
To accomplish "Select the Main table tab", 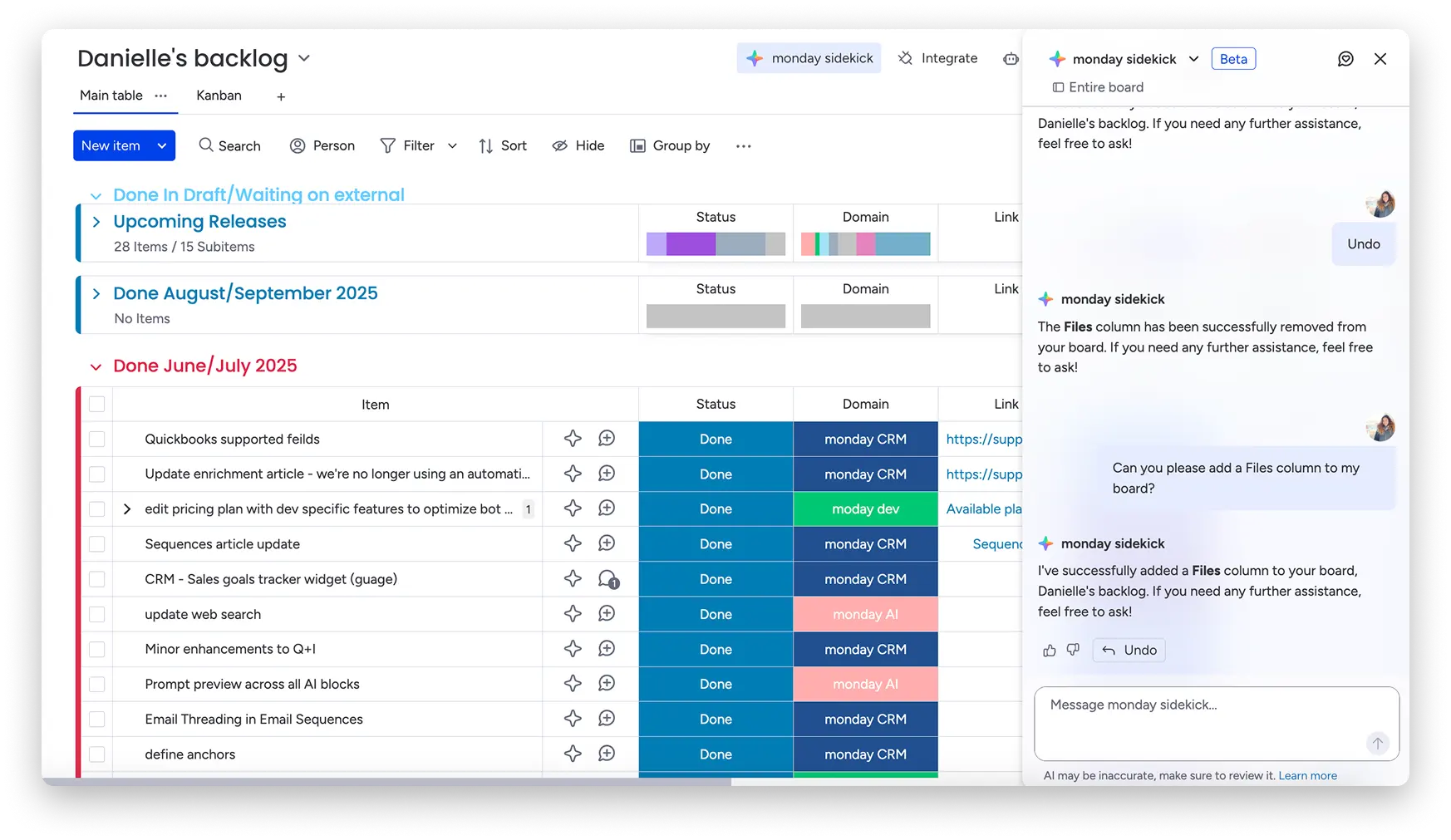I will pos(111,96).
